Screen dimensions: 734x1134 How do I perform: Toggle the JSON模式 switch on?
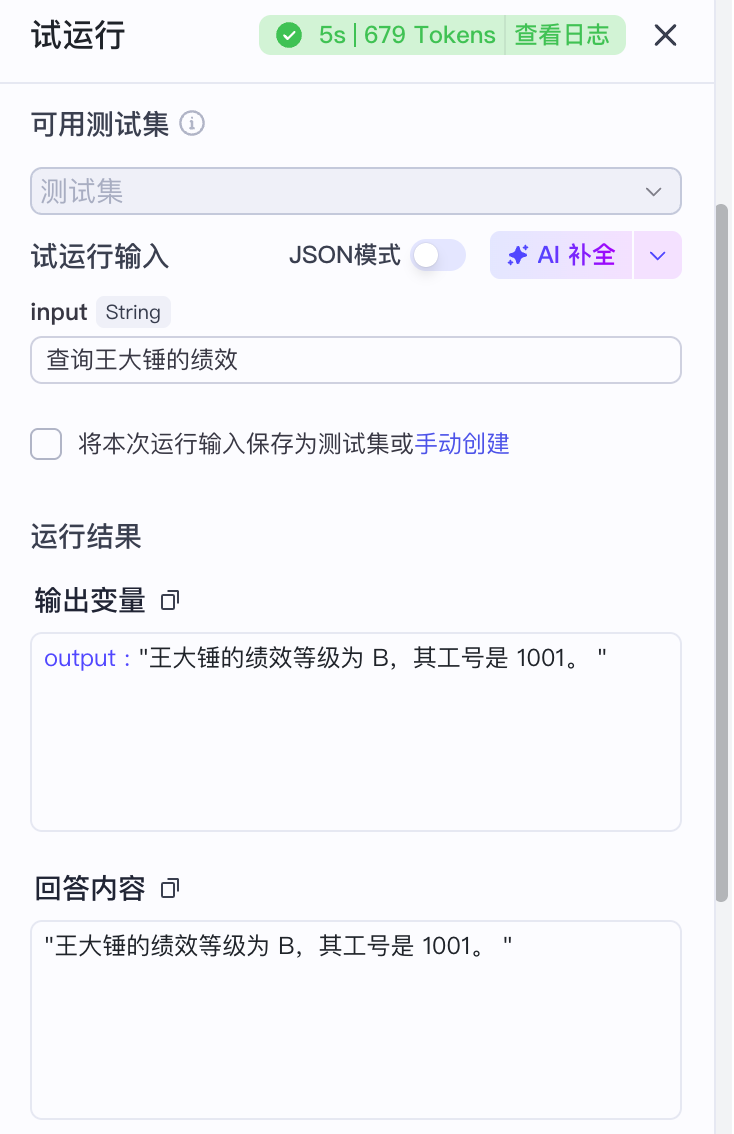(x=439, y=256)
